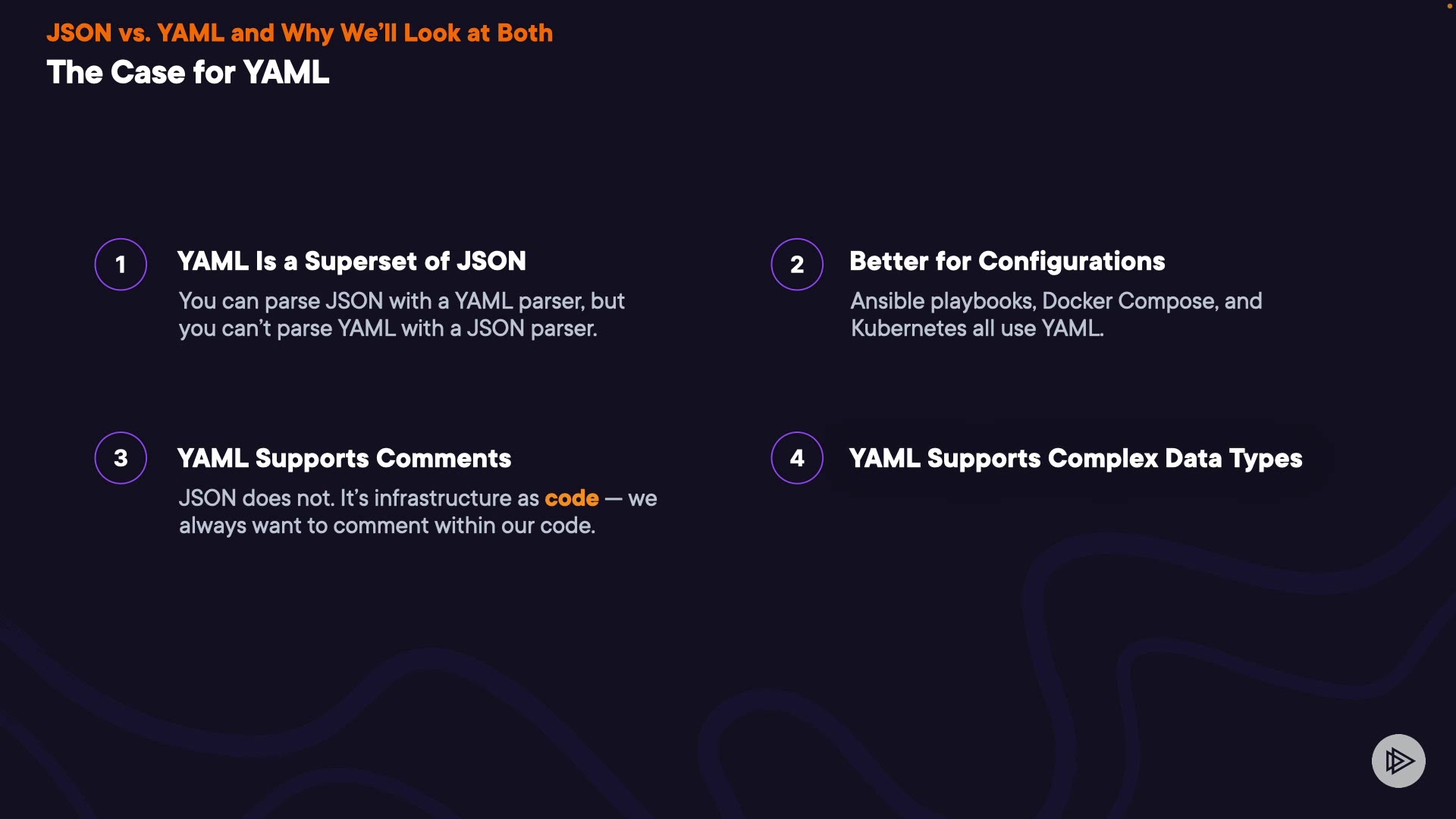This screenshot has height=819, width=1456.
Task: Click the numbered circle 4 icon
Action: tap(797, 458)
